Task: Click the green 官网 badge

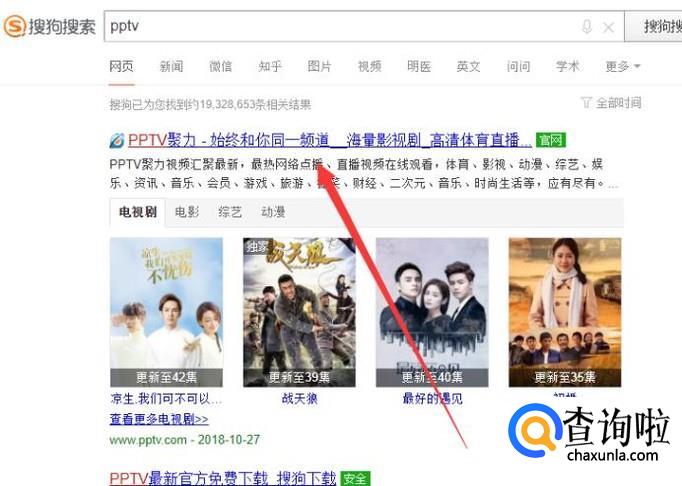Action: tap(550, 140)
